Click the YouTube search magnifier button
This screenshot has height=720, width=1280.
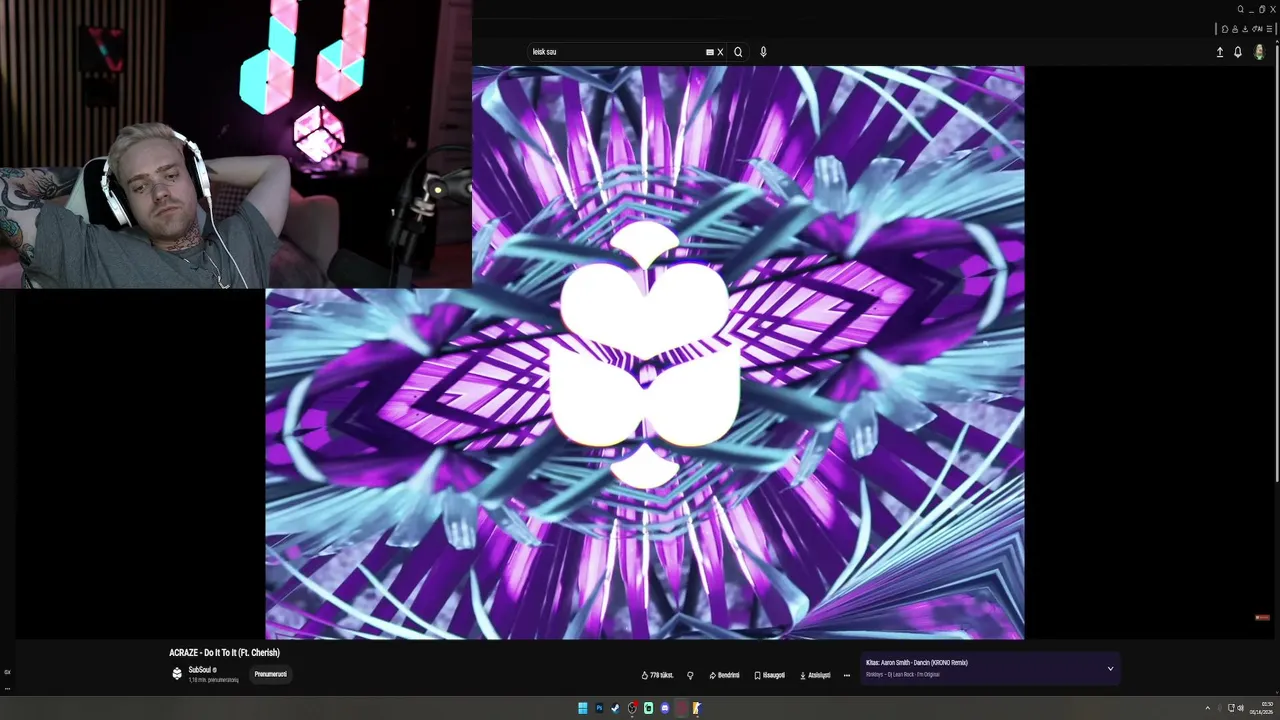point(738,52)
